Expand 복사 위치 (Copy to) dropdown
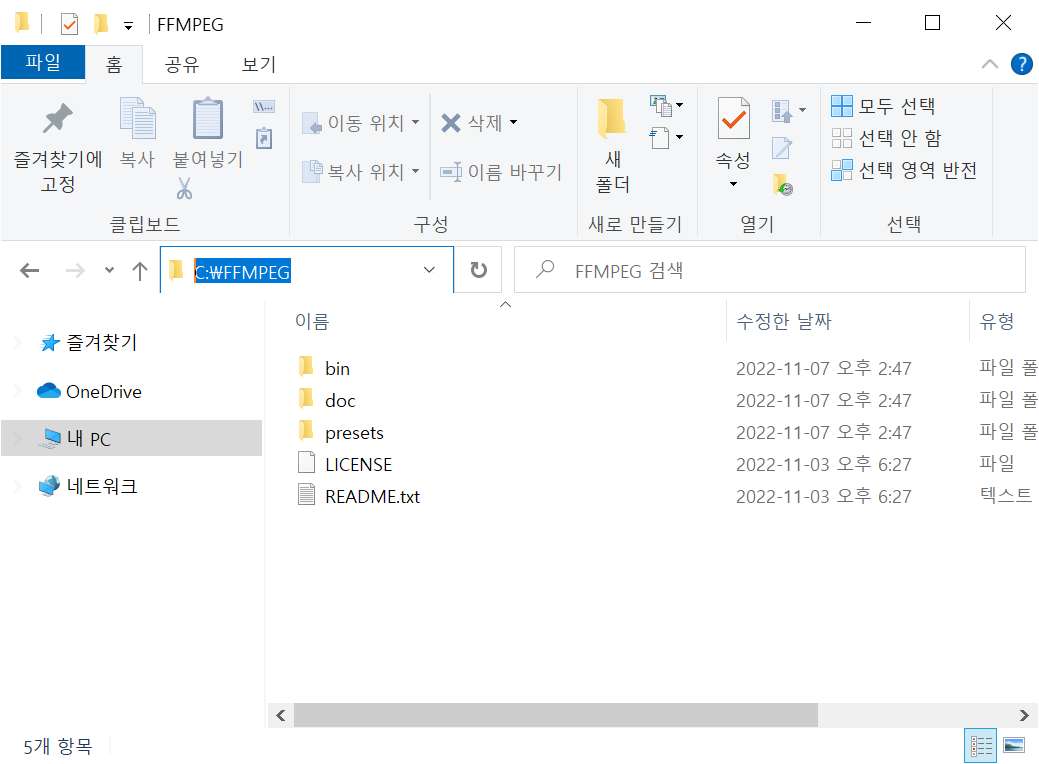The width and height of the screenshot is (1039, 764). pos(415,171)
